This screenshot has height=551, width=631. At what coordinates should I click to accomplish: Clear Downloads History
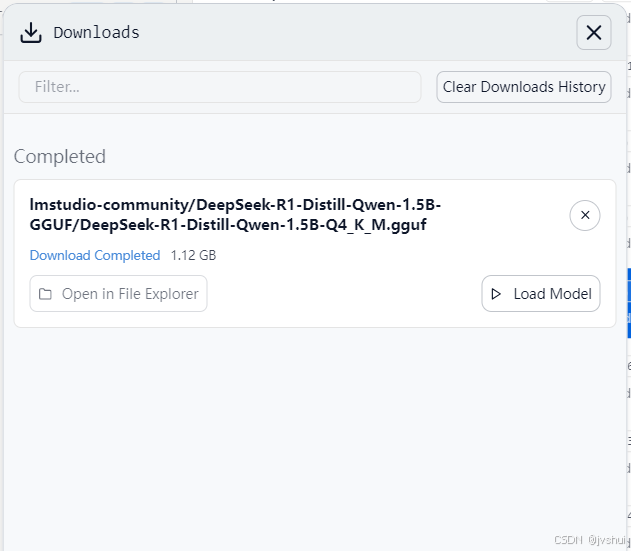[x=524, y=87]
